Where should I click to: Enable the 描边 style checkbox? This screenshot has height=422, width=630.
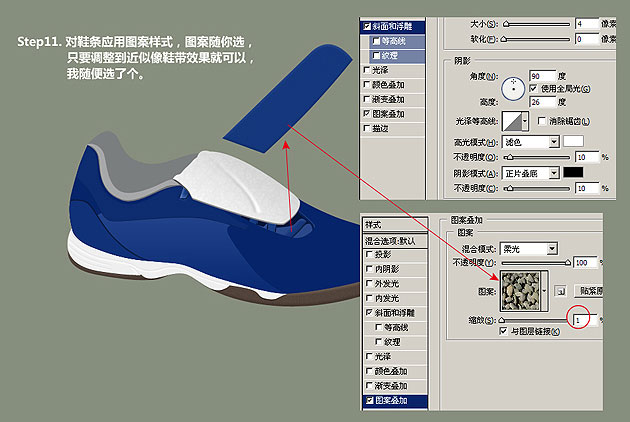coord(365,129)
